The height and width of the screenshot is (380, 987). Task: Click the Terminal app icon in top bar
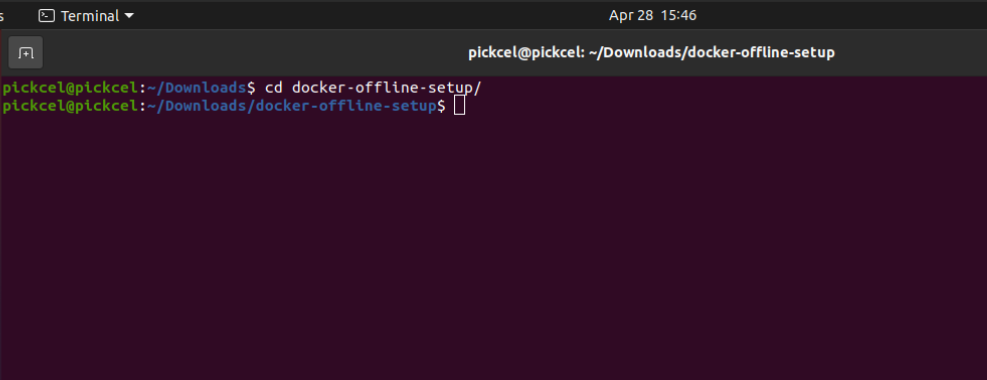(x=47, y=16)
